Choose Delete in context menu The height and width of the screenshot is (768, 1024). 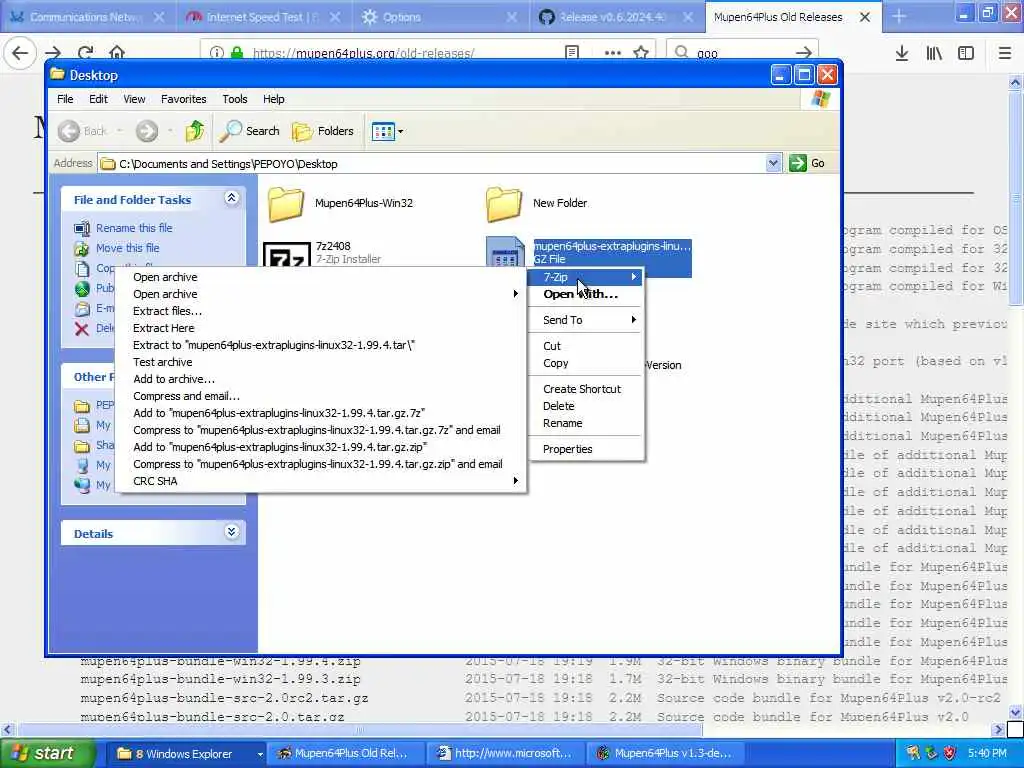586,406
